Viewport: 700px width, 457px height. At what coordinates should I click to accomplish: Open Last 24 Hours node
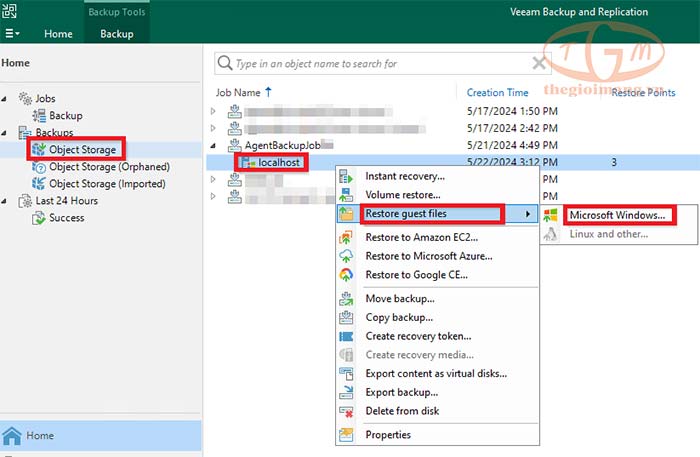67,201
